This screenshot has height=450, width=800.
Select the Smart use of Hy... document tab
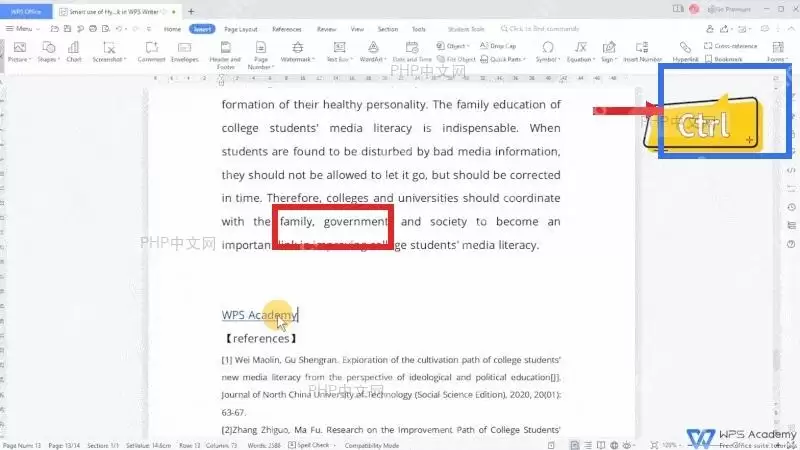click(x=117, y=11)
